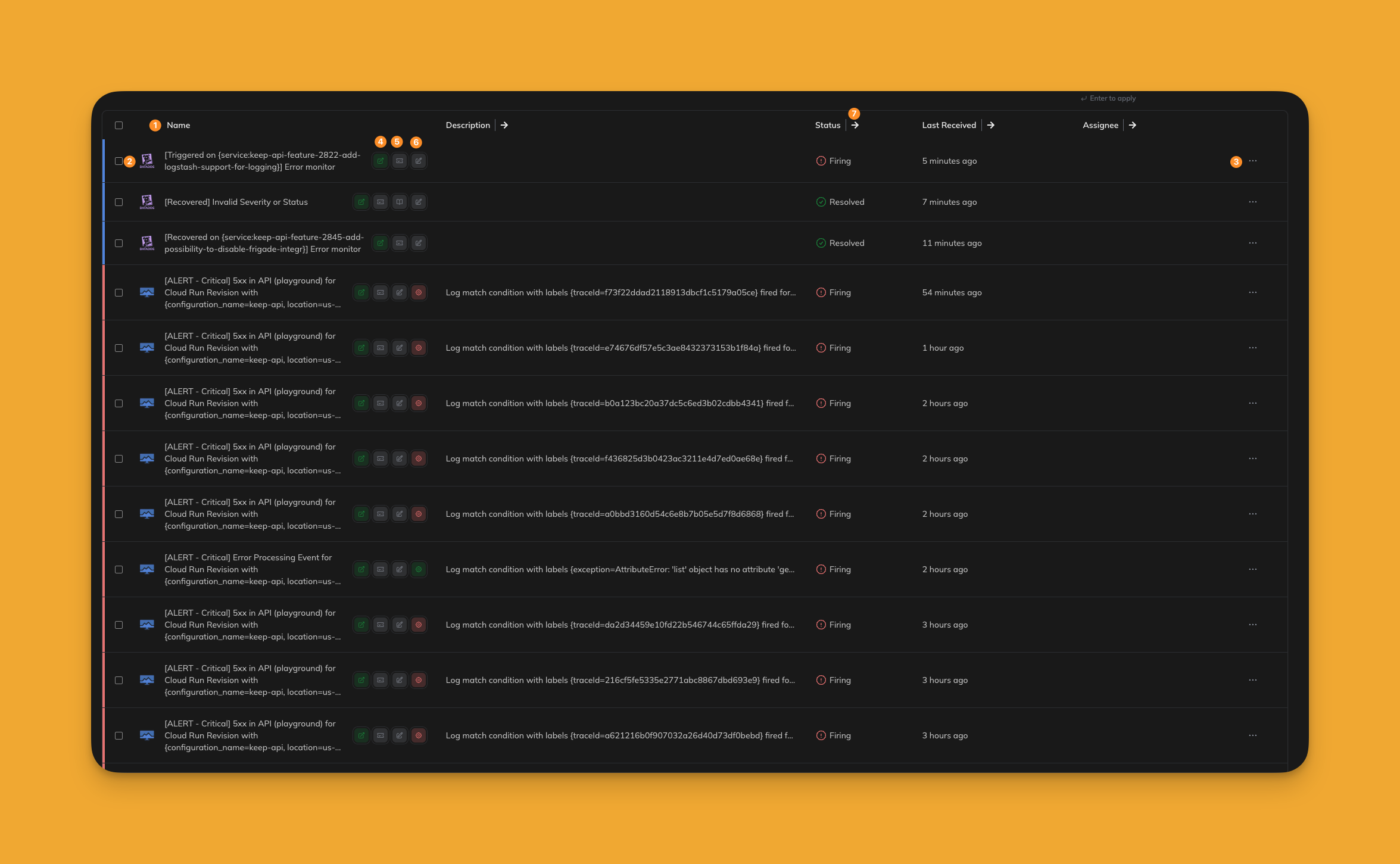This screenshot has height=864, width=1400.
Task: Select checkbox for logstash-support Error monitor alert
Action: [x=119, y=161]
